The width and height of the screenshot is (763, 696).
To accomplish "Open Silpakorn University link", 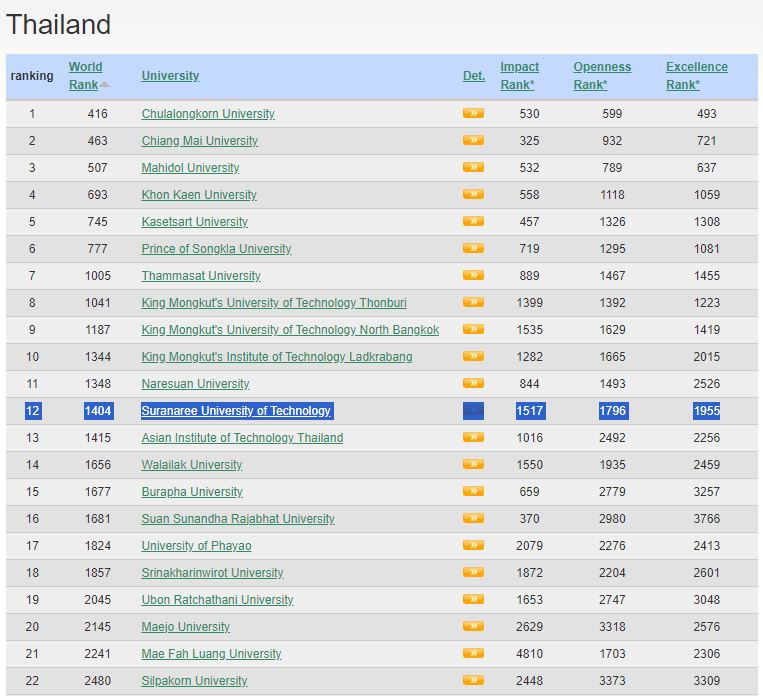I will (194, 681).
